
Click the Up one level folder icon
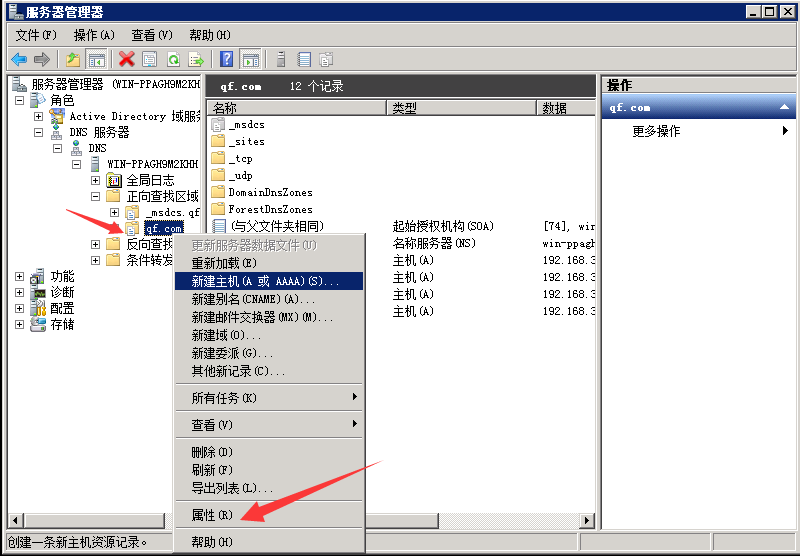tap(73, 60)
